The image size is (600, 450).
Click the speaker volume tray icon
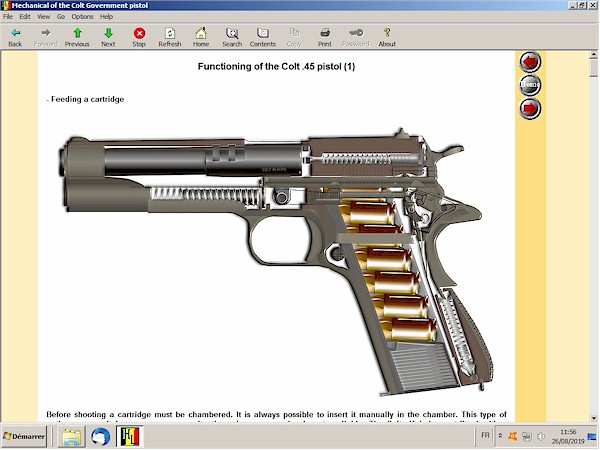(x=541, y=436)
